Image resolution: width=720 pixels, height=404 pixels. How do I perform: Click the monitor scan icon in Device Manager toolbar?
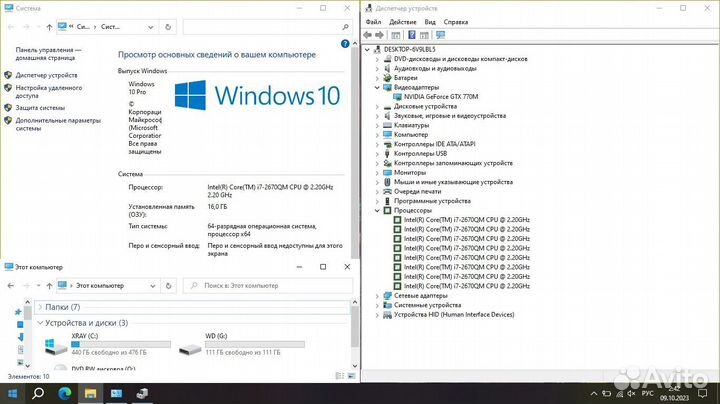click(x=440, y=35)
